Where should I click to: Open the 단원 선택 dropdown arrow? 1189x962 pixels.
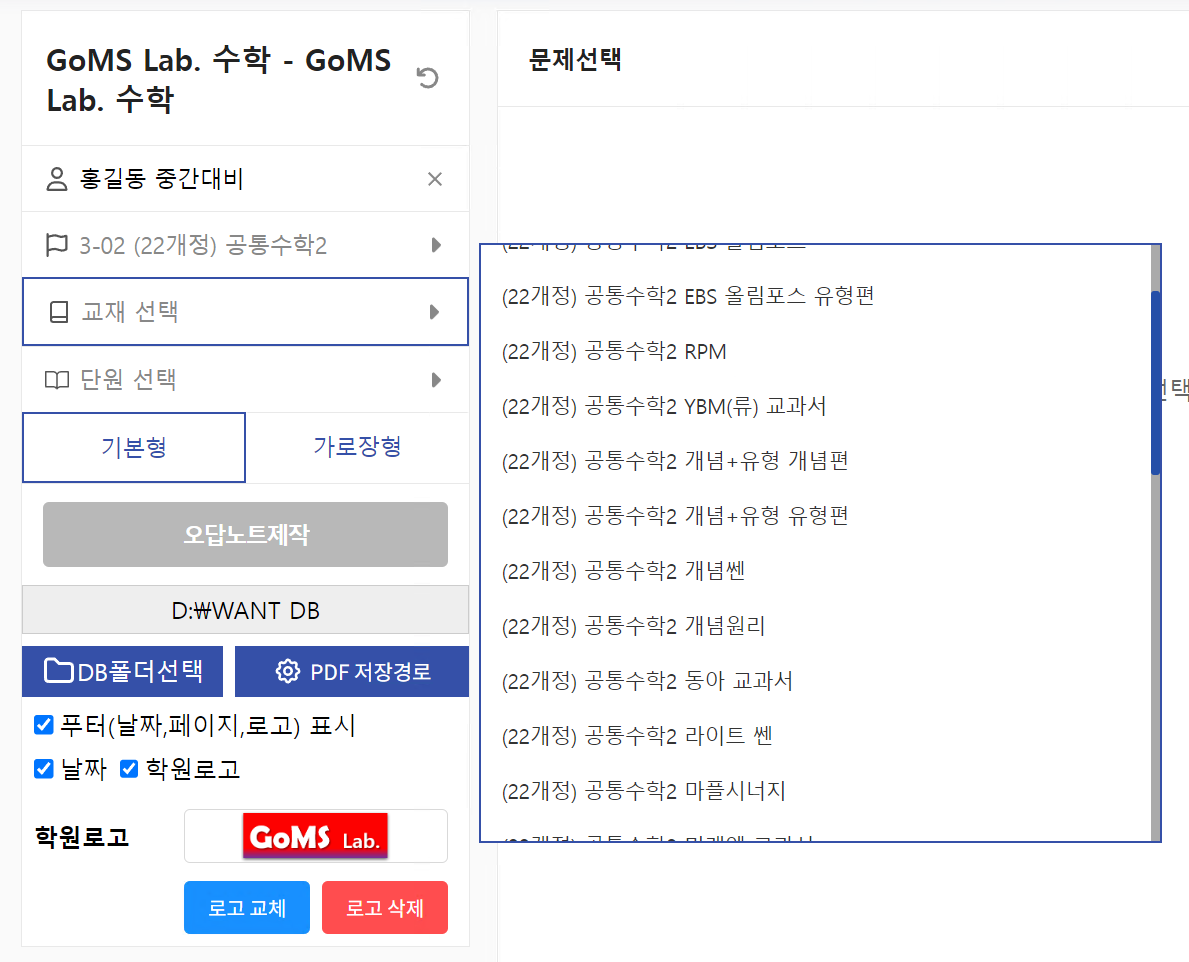click(x=436, y=379)
